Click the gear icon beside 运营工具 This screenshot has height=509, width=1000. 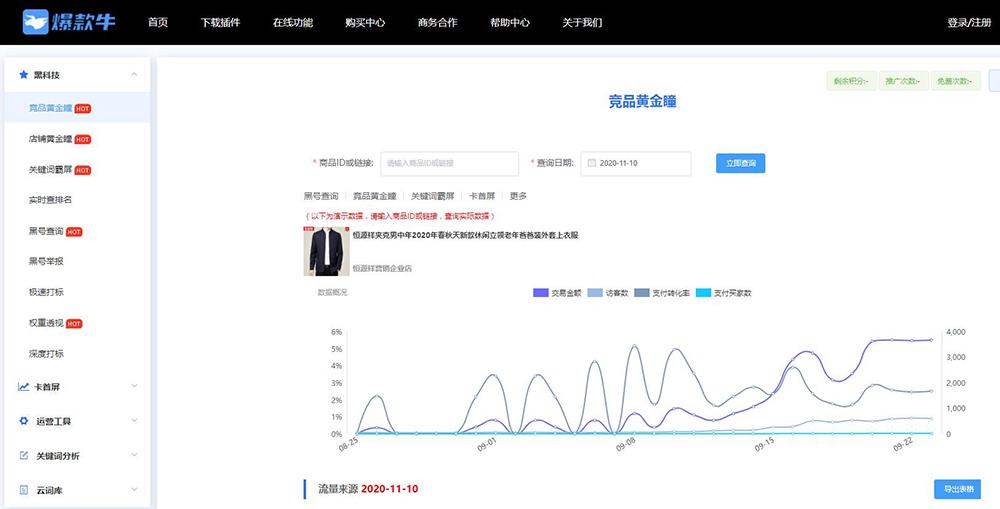[x=24, y=421]
